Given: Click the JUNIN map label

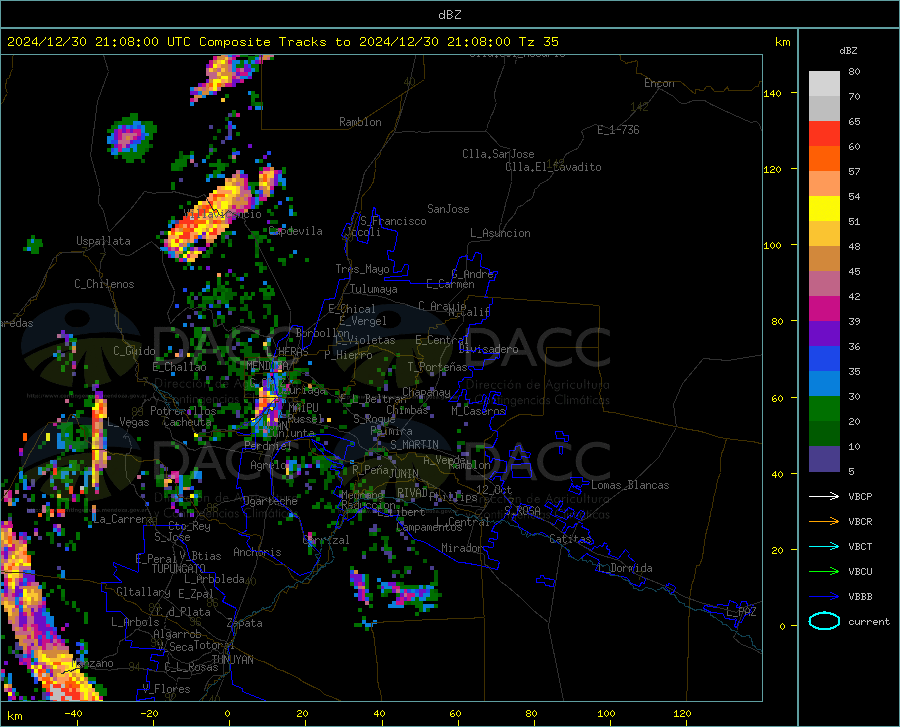Looking at the screenshot, I should [x=404, y=473].
